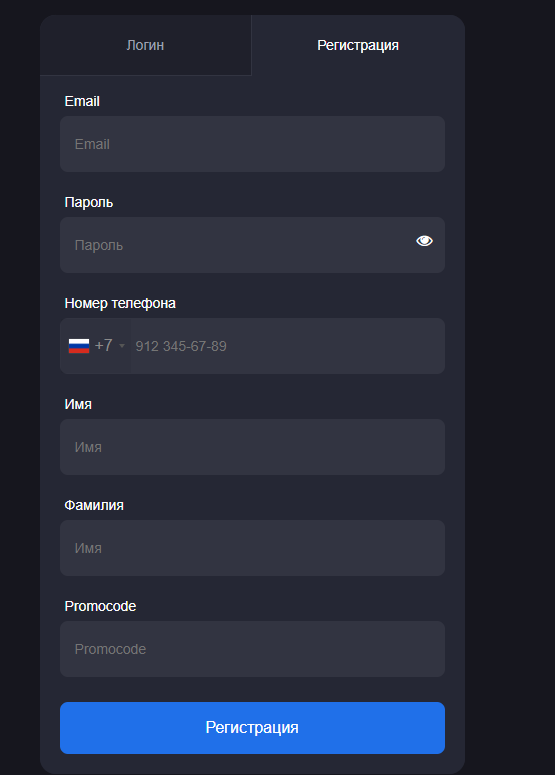Click into the Promocode input field

pyautogui.click(x=252, y=649)
